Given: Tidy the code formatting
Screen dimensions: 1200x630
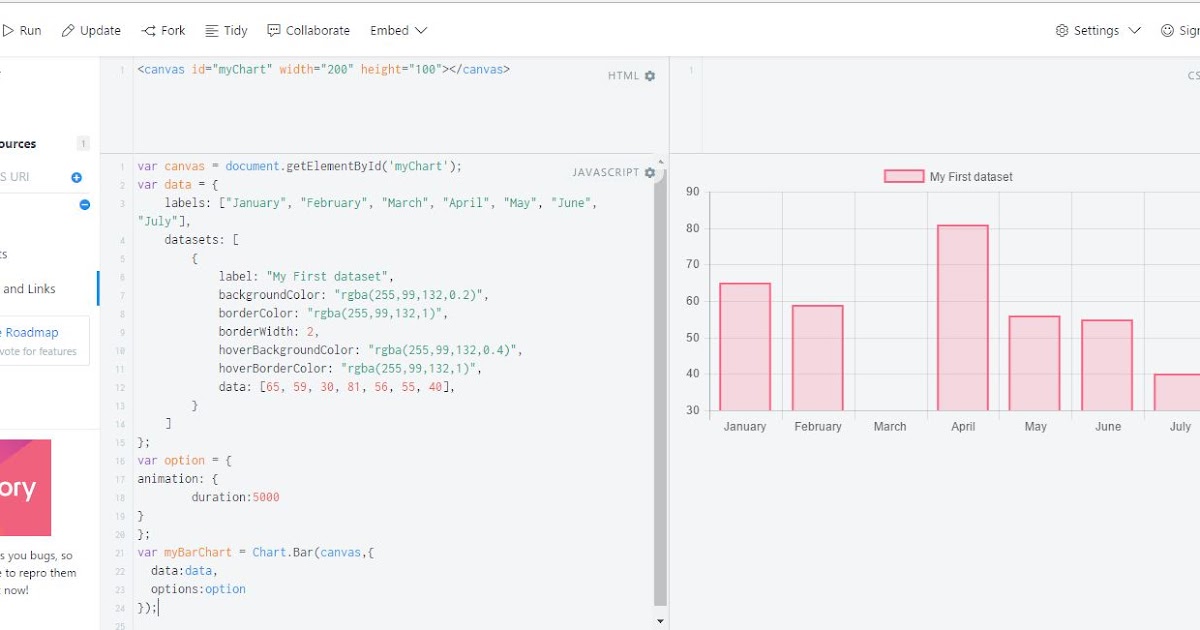Looking at the screenshot, I should click(x=226, y=30).
